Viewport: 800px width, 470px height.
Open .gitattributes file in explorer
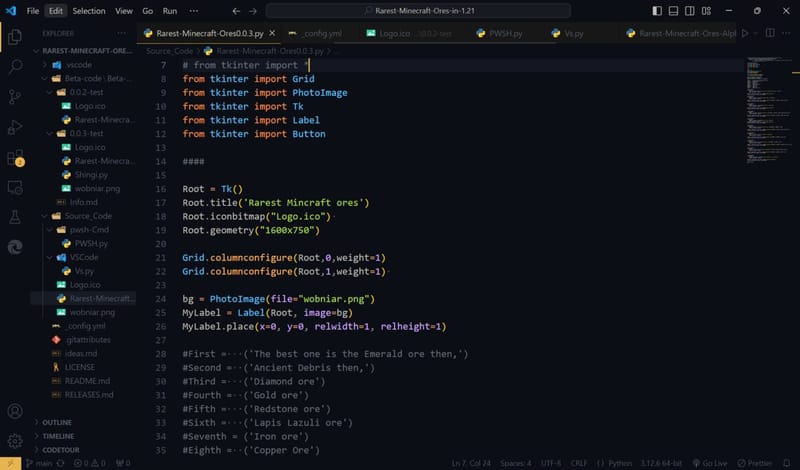[82, 340]
